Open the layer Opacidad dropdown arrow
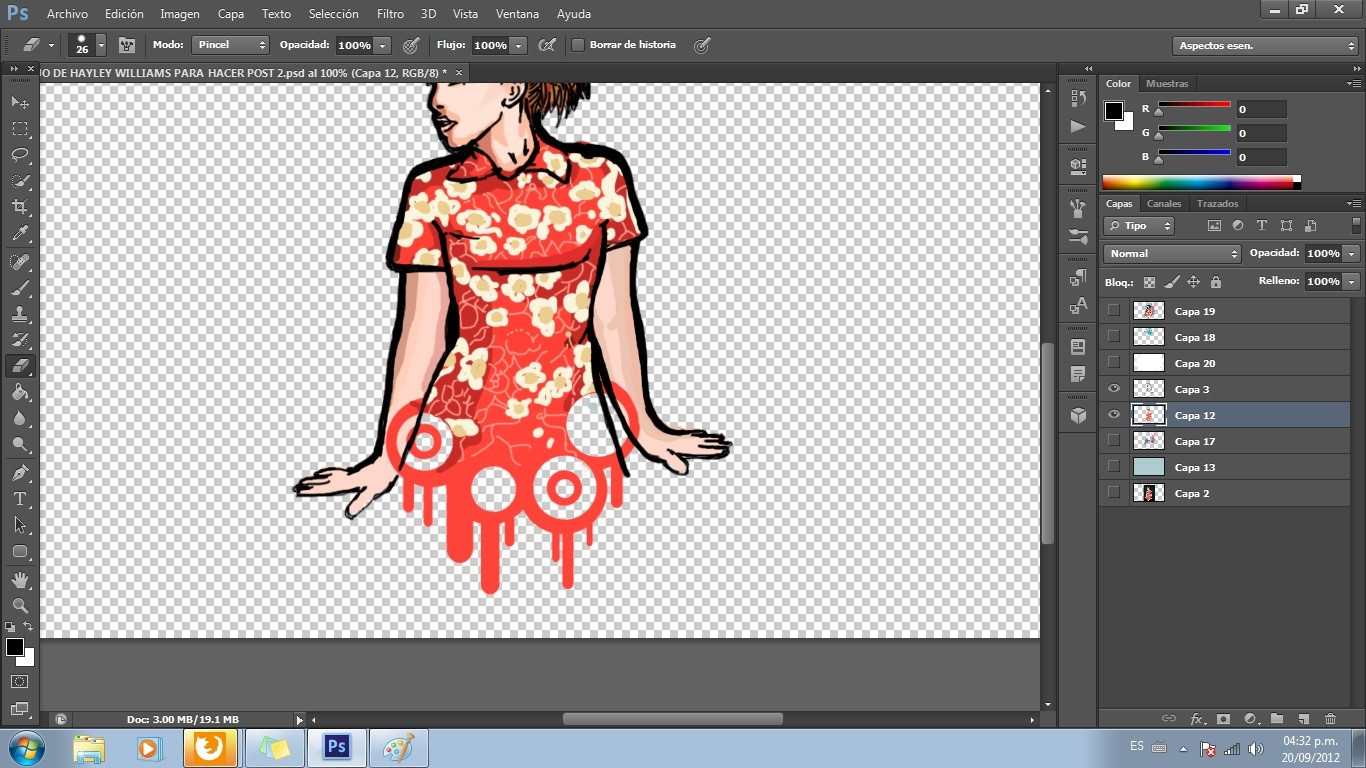The image size is (1366, 768). (x=1352, y=254)
